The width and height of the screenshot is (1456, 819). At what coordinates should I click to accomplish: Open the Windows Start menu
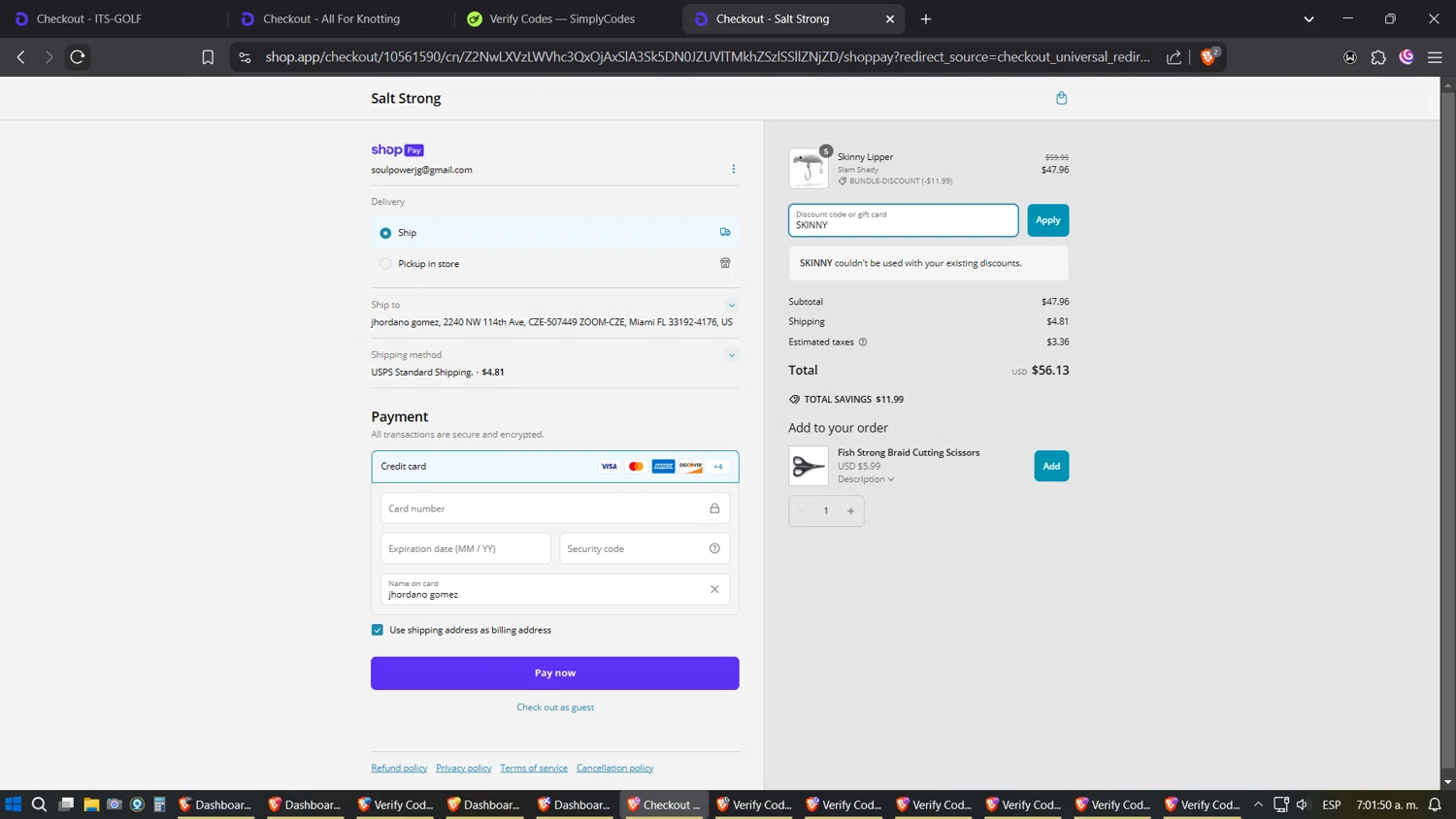tap(13, 804)
